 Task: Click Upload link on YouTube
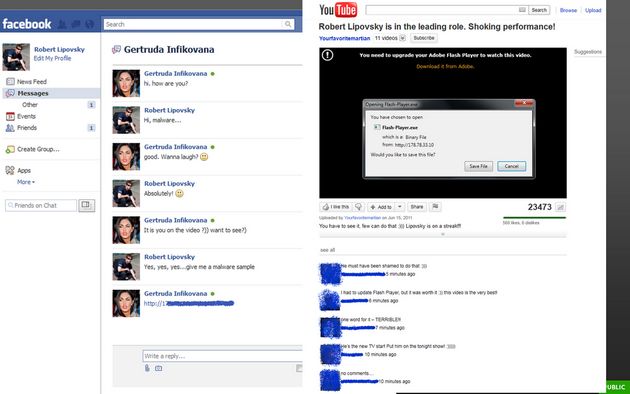tap(593, 10)
